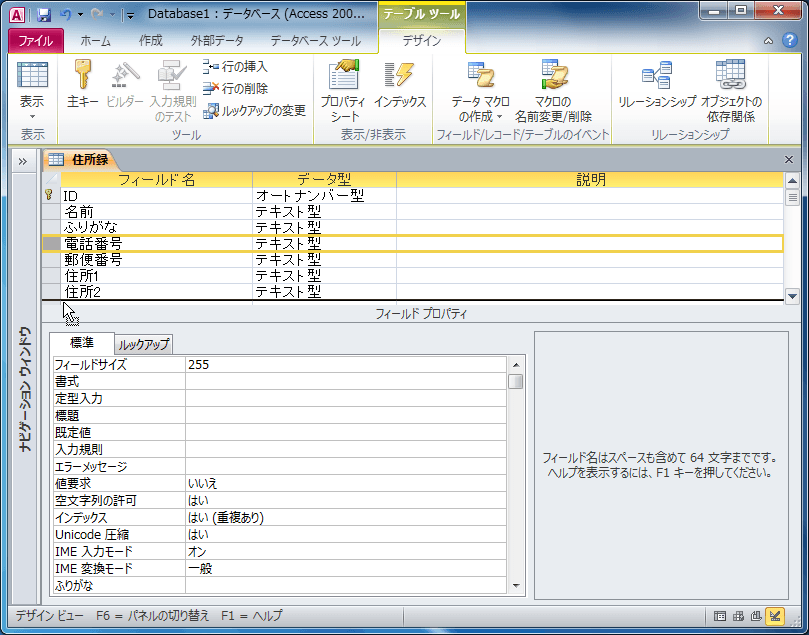Switch to datasheet view in status bar
Viewport: 809px width, 635px height.
coord(720,616)
